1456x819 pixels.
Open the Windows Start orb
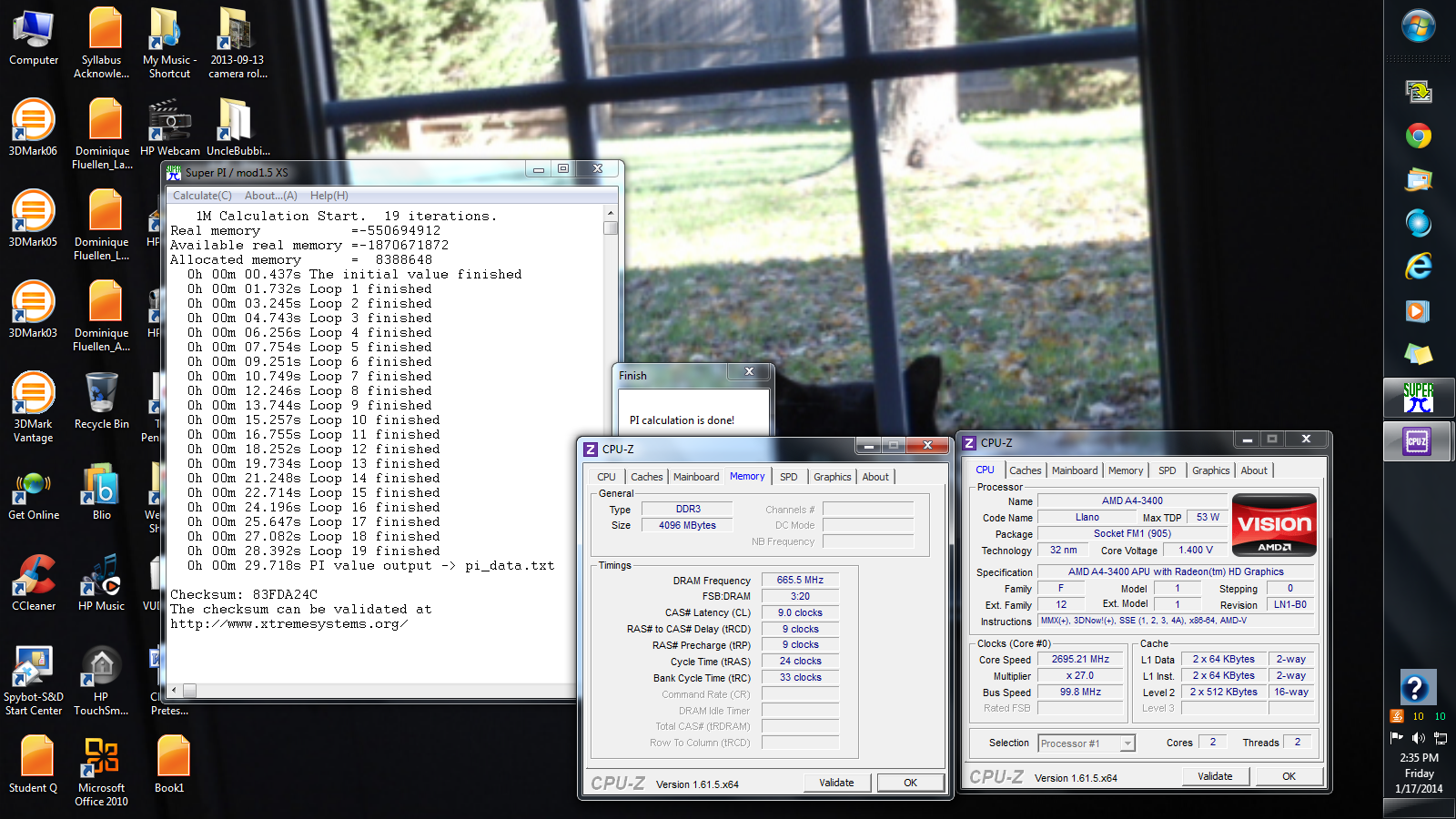tap(1419, 26)
